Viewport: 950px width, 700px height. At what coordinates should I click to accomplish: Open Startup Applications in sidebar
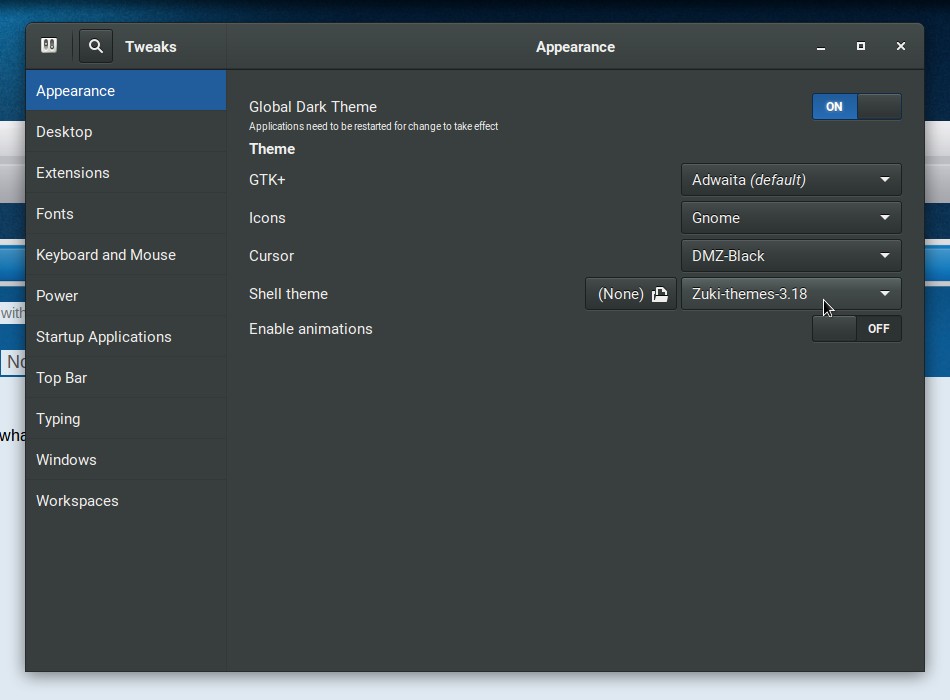(104, 337)
